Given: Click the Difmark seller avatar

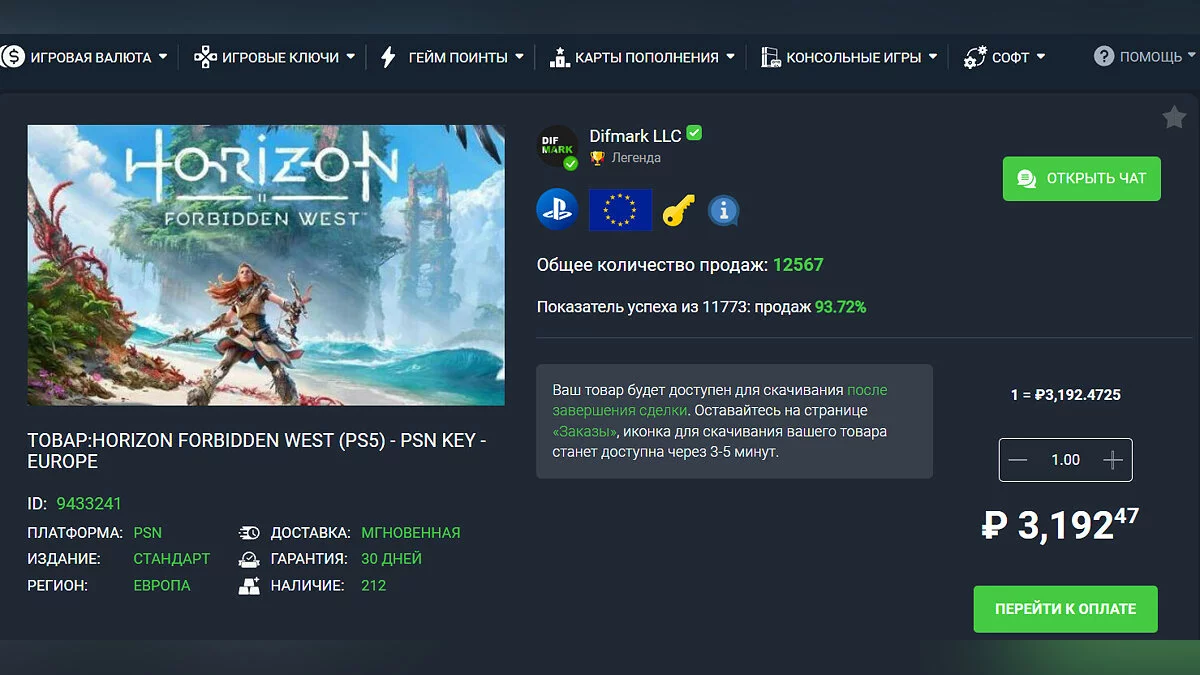Looking at the screenshot, I should click(558, 147).
